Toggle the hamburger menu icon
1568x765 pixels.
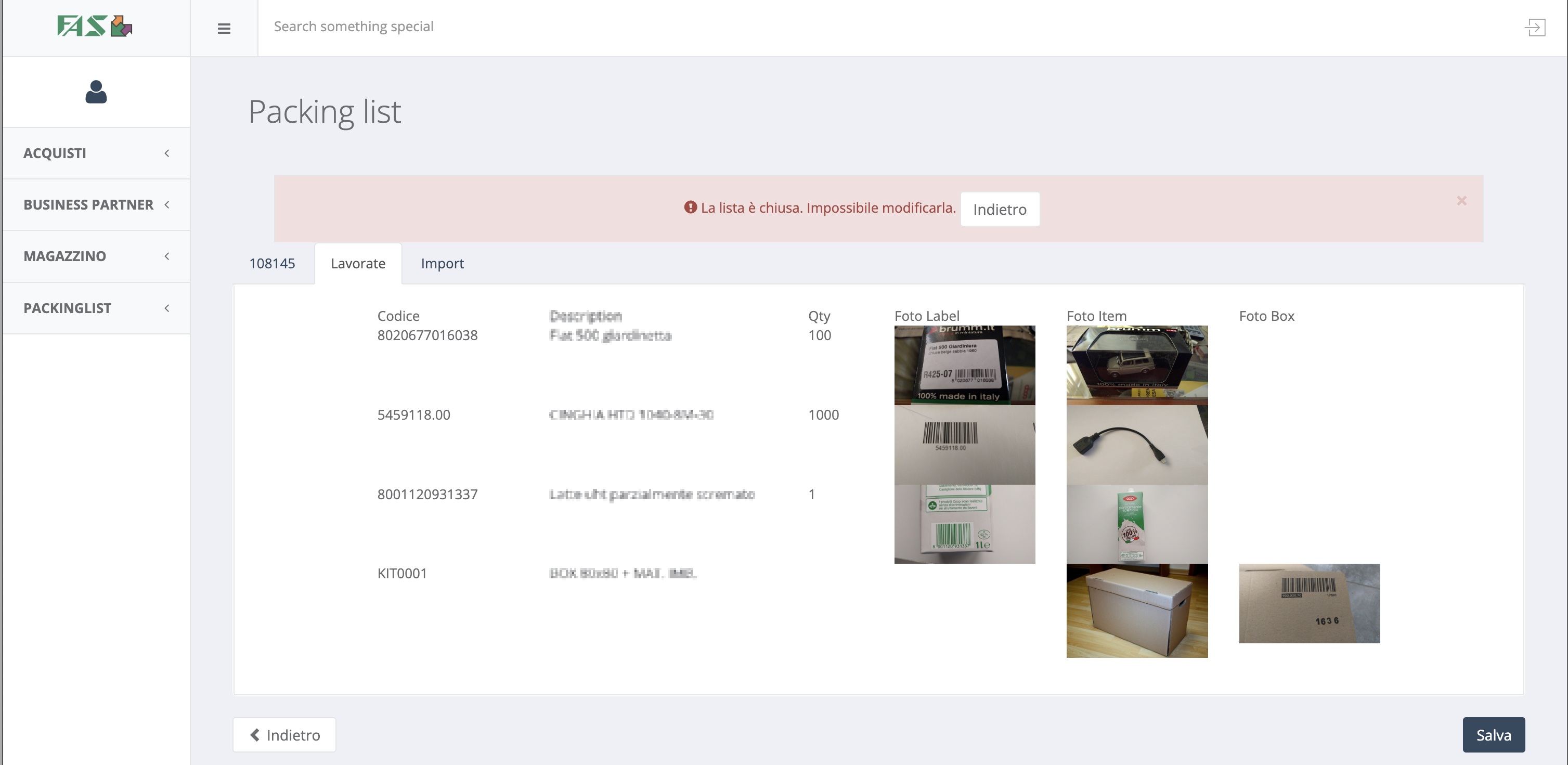point(224,29)
